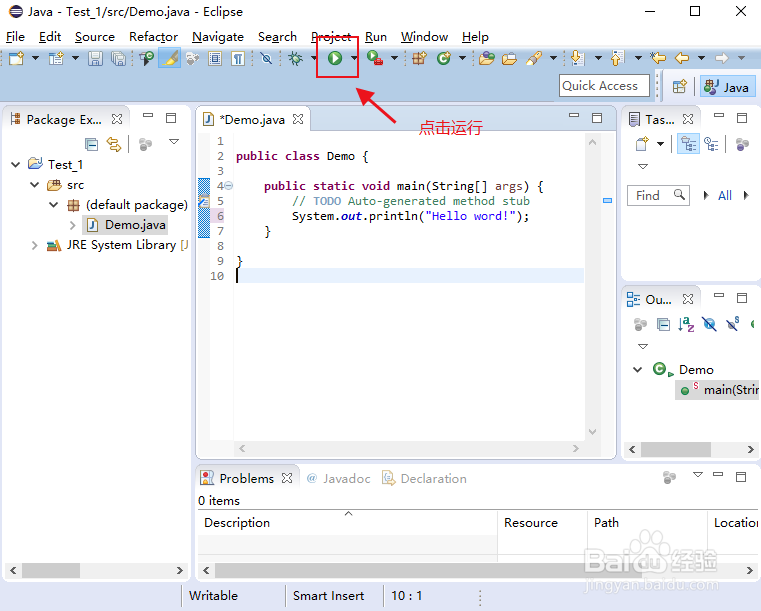
Task: Toggle Categorized view in Task List
Action: pyautogui.click(x=688, y=144)
